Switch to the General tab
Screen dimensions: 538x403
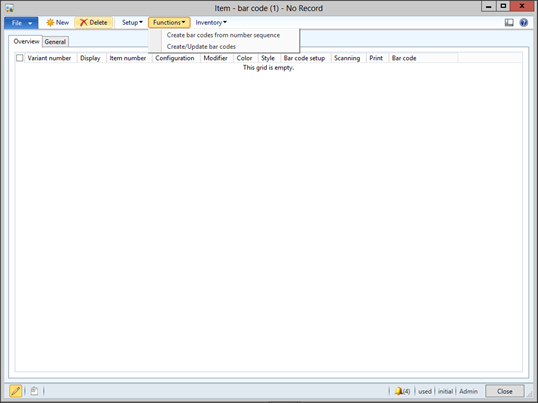coord(55,42)
